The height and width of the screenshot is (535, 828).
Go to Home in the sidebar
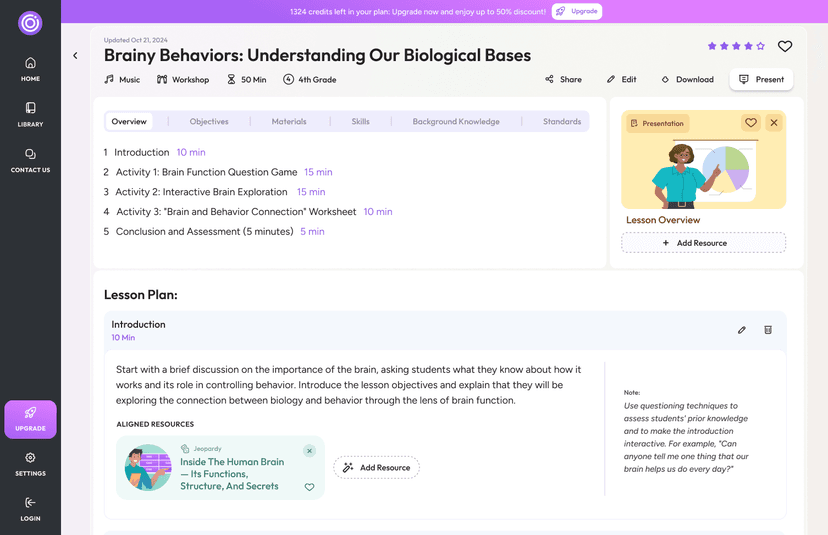coord(30,68)
